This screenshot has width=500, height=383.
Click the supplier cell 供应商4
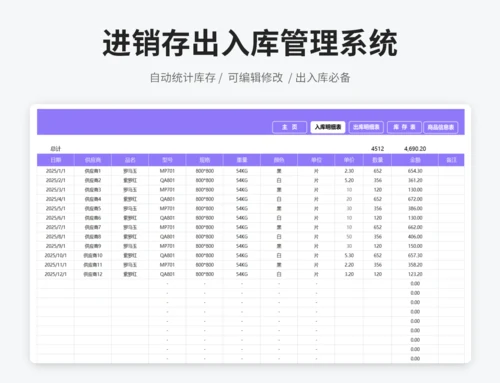93,199
